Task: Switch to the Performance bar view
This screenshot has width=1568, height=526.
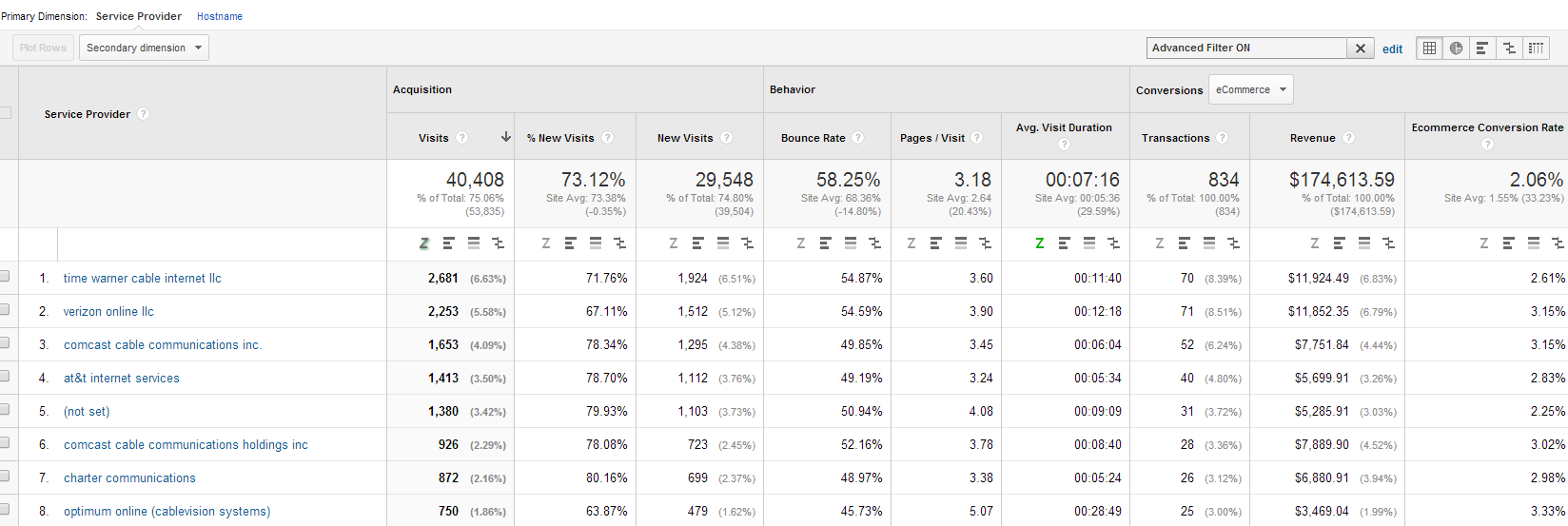Action: click(x=1482, y=48)
